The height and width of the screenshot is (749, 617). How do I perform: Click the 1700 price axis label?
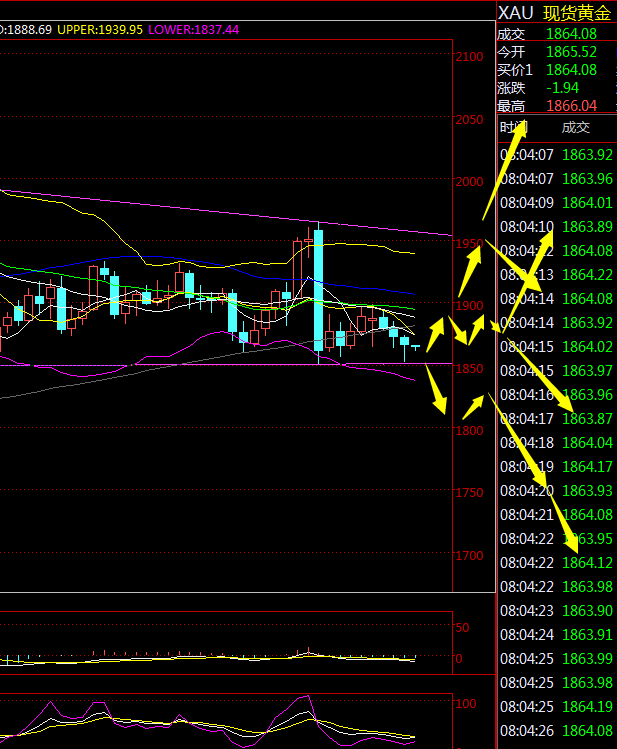click(468, 556)
